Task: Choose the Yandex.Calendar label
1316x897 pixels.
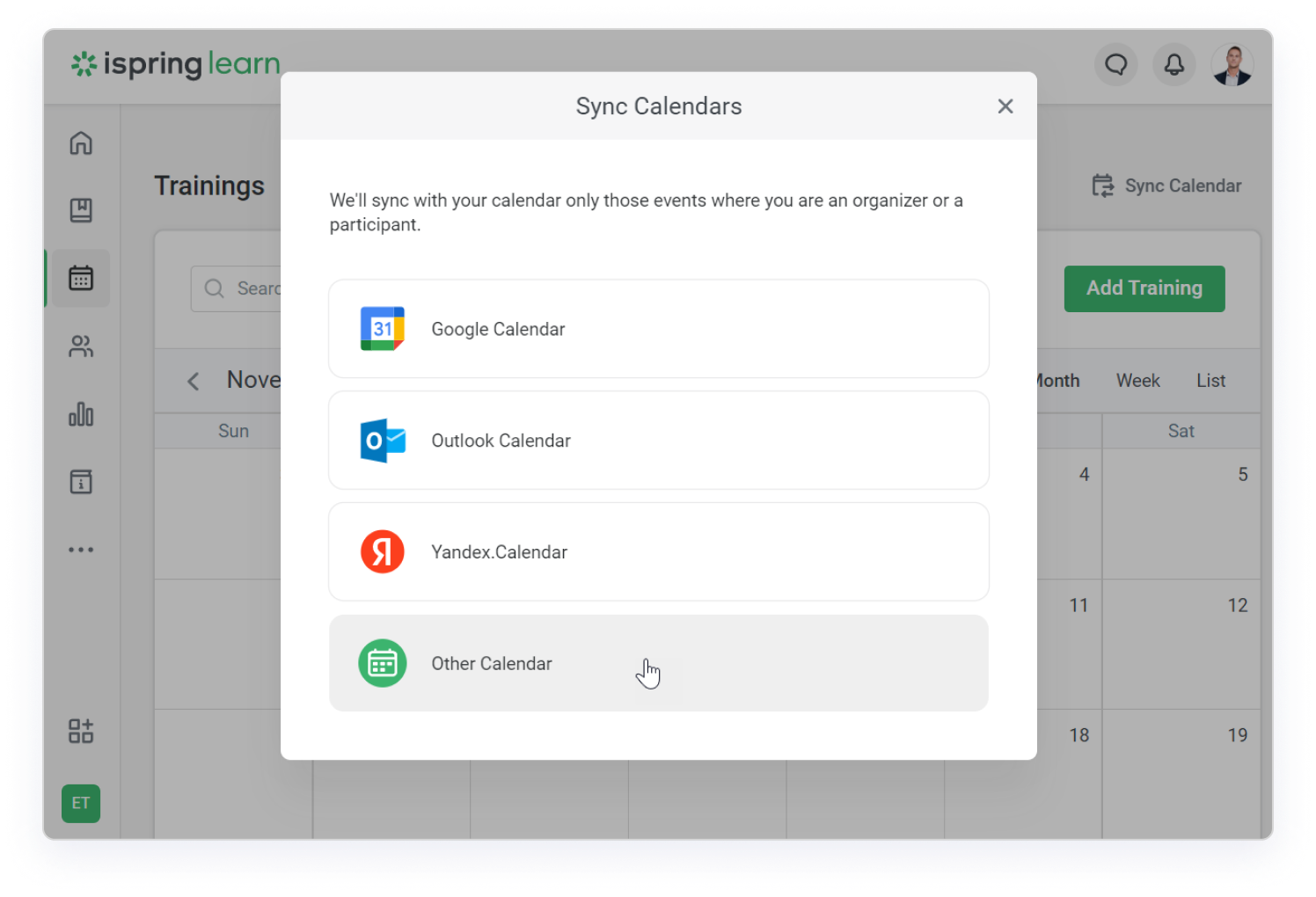Action: [499, 552]
